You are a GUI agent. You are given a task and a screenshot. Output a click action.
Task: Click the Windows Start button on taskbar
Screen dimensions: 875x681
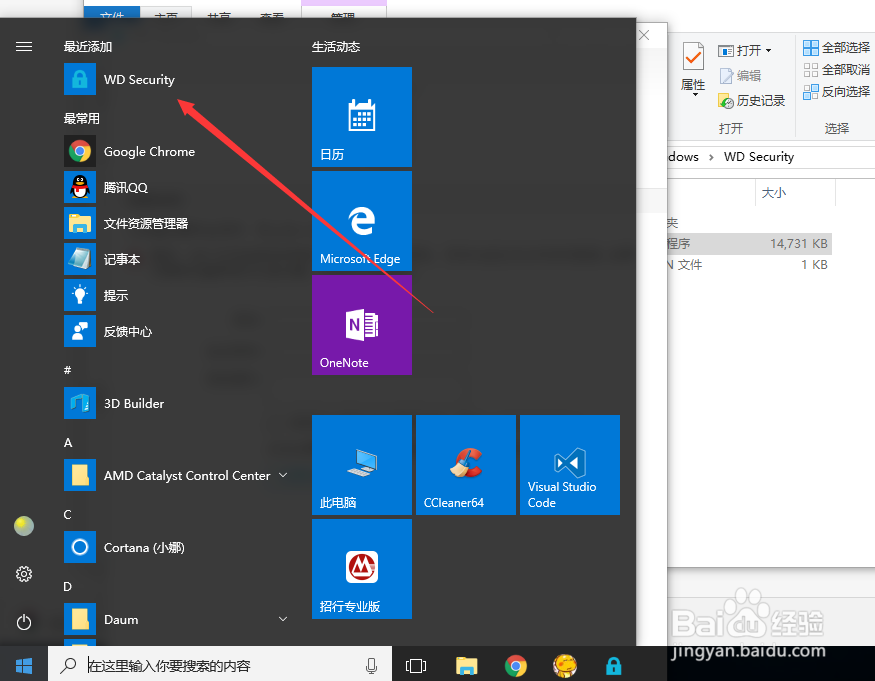23,665
